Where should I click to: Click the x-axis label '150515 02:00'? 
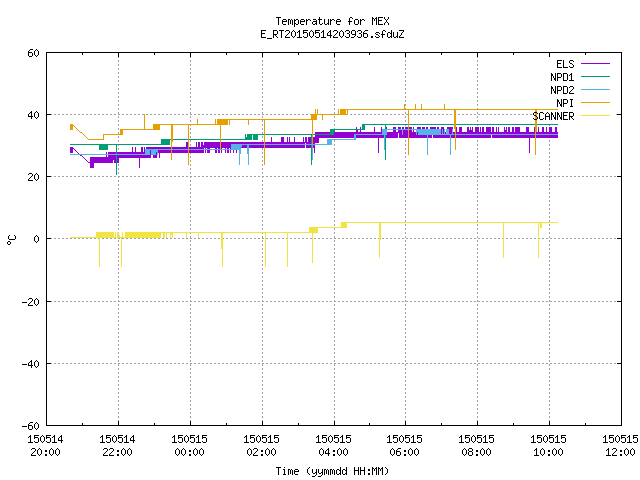[x=261, y=446]
